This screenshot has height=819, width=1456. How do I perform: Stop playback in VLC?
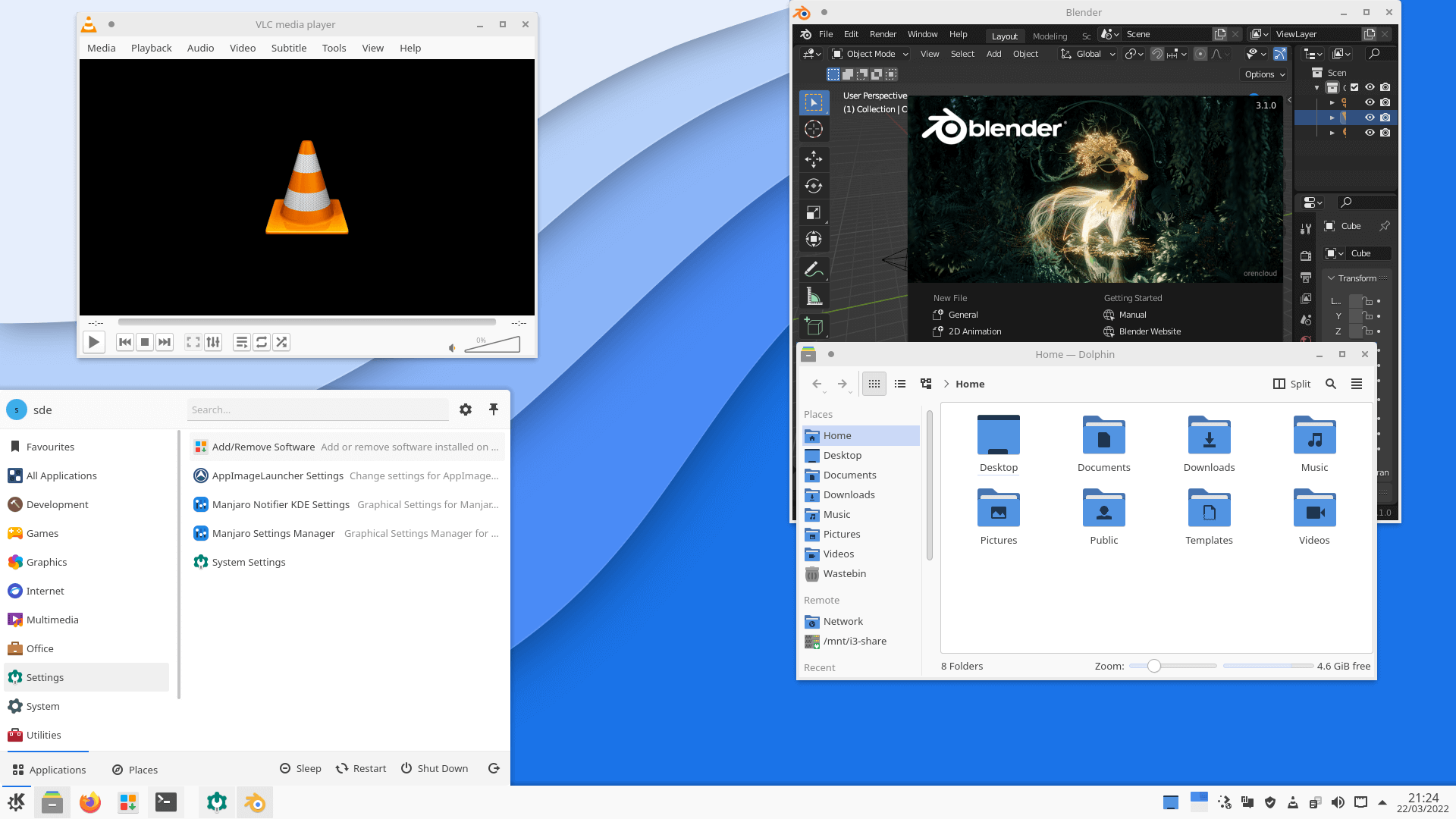tap(145, 342)
